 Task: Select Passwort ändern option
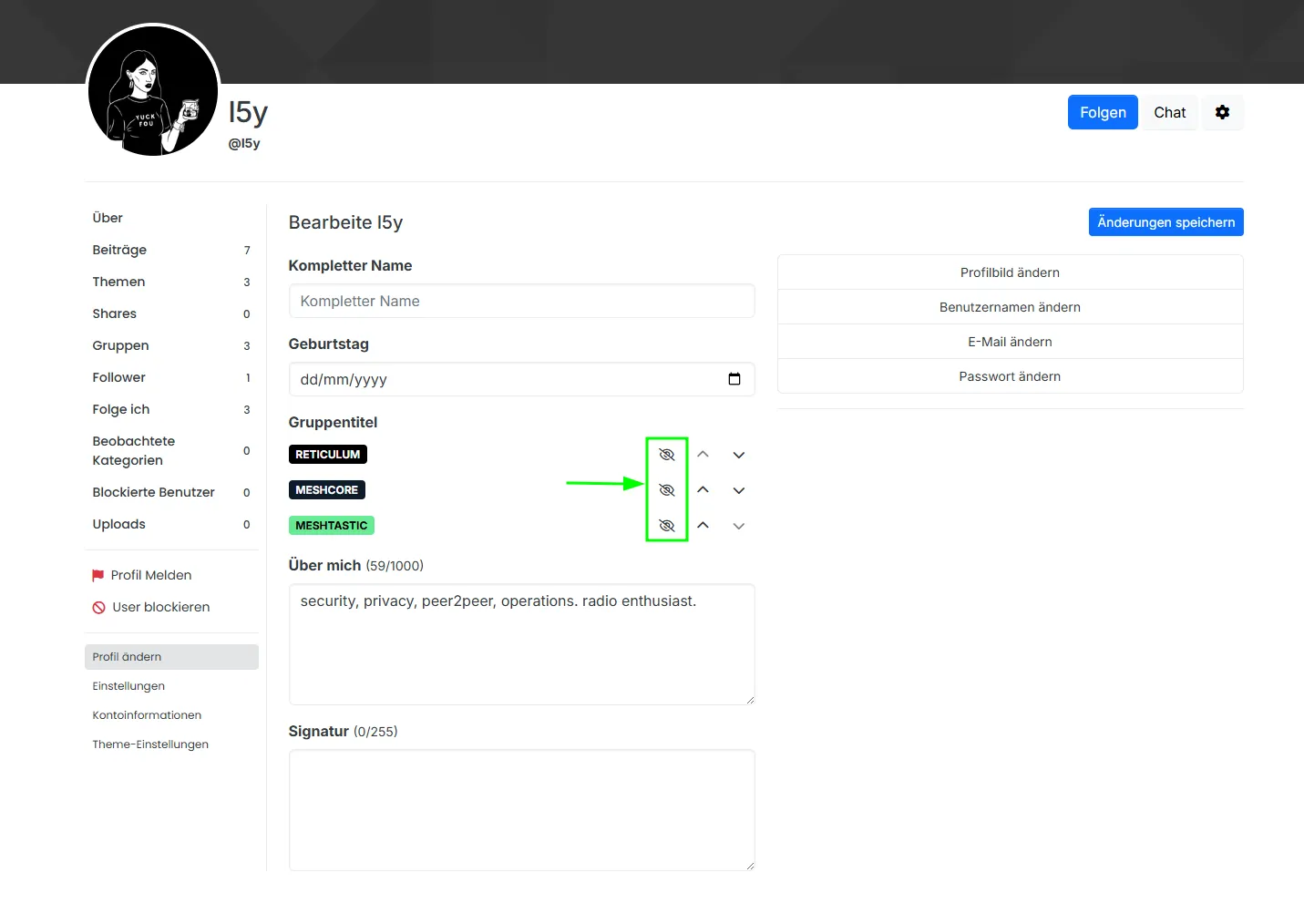coord(1009,376)
